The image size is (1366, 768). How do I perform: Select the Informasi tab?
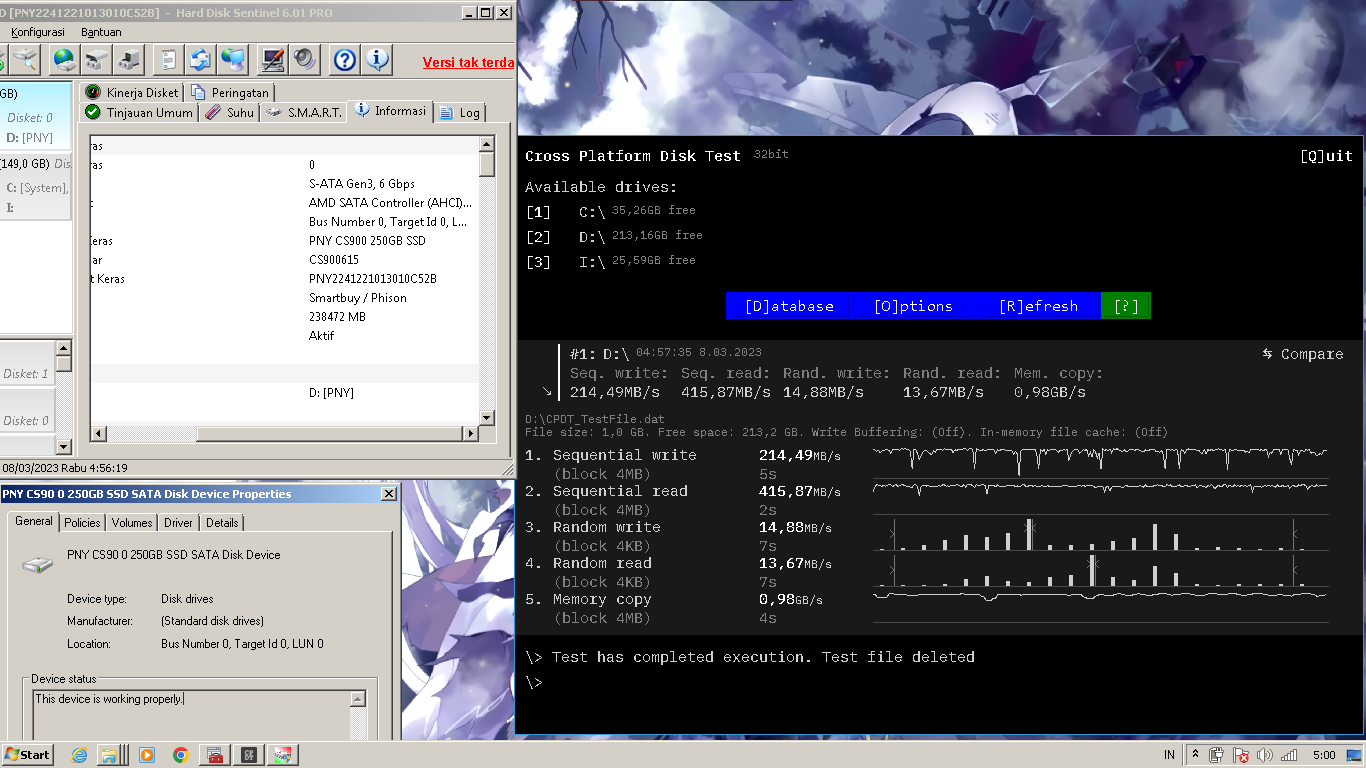(x=391, y=111)
